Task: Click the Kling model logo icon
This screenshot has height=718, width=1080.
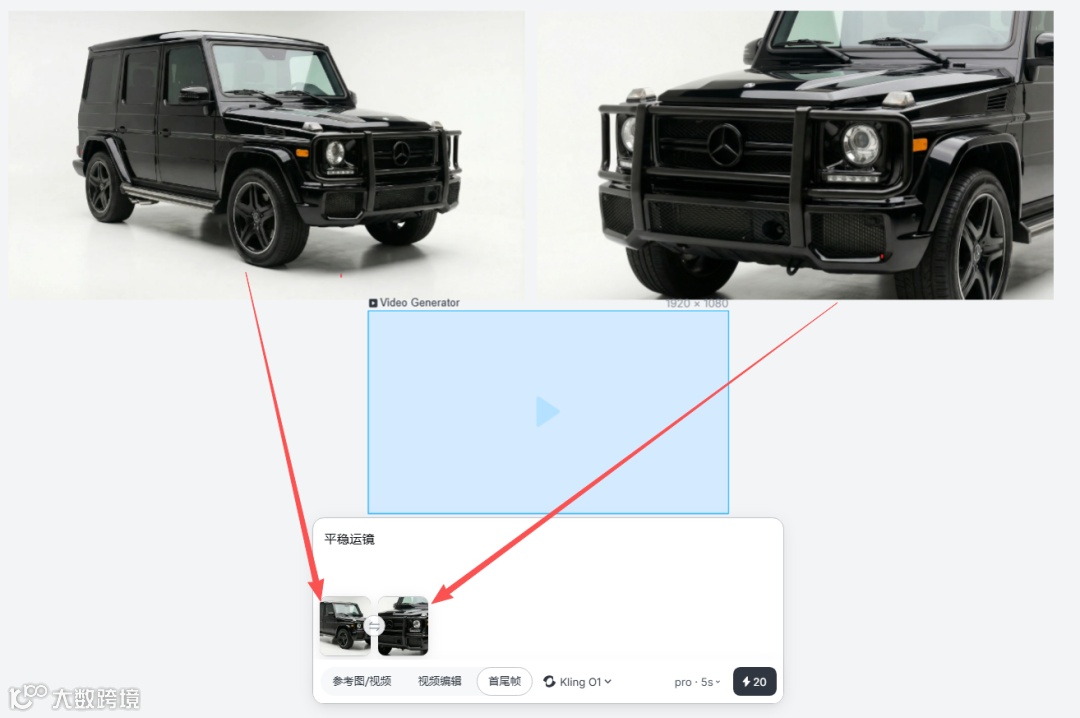Action: pos(550,681)
